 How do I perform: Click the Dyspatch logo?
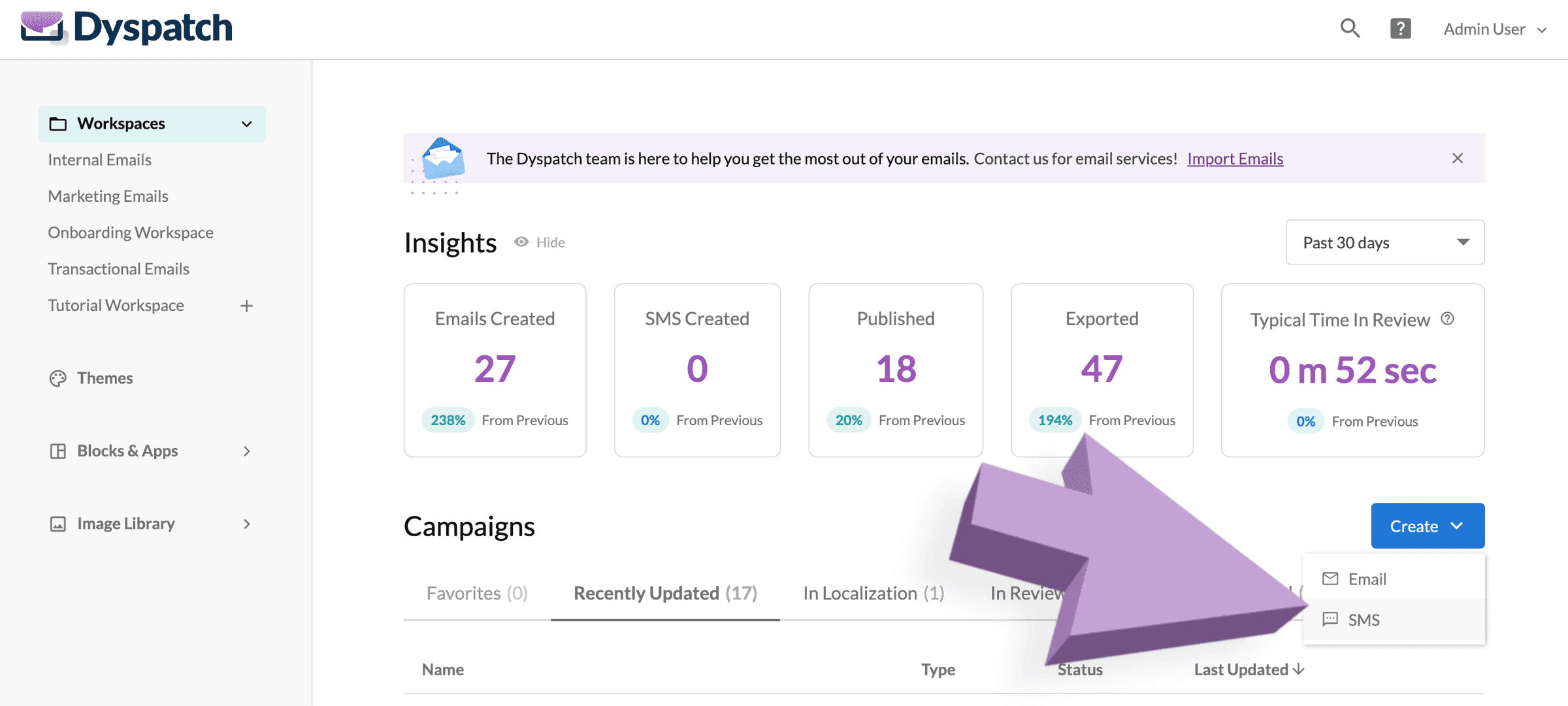point(127,26)
